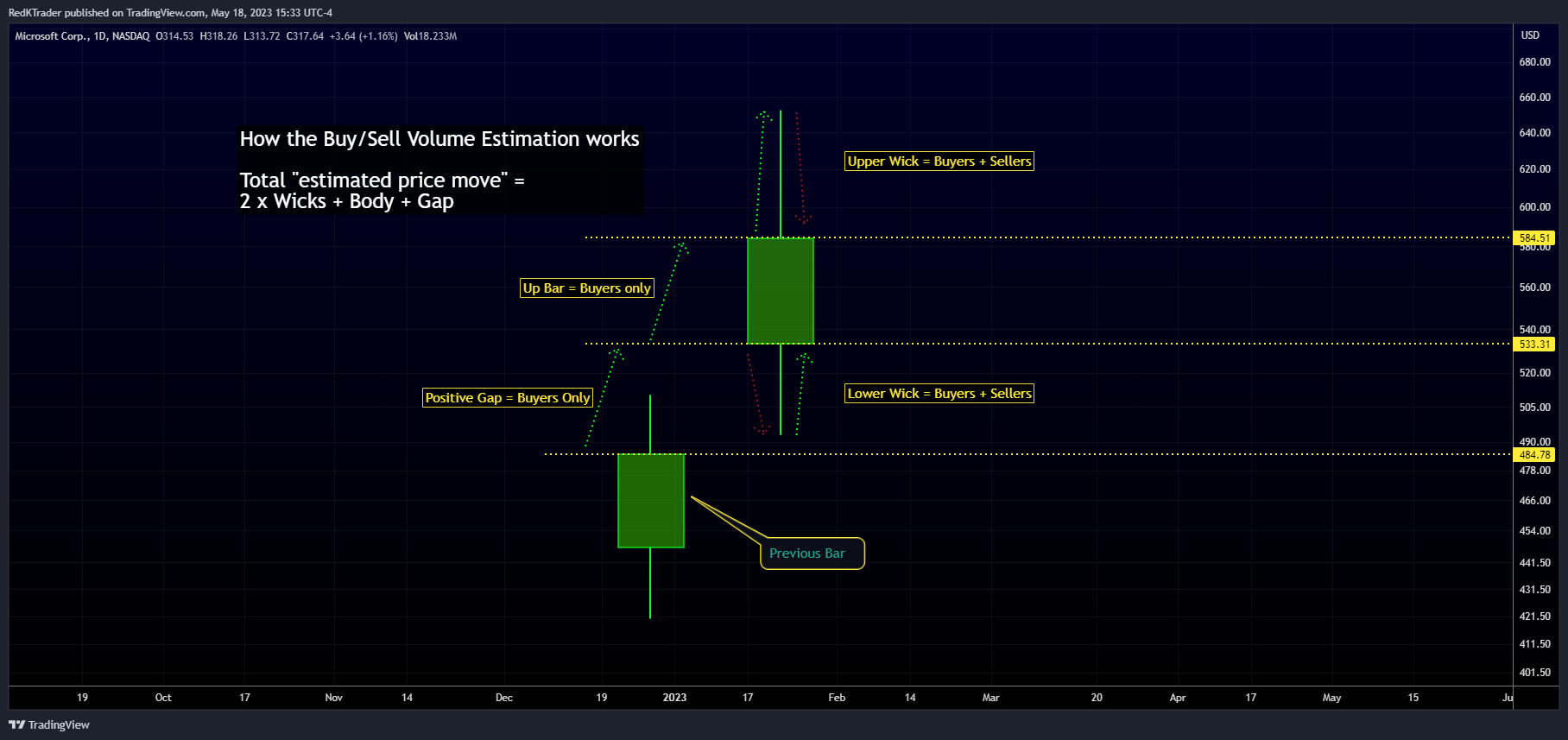Click the upper green candlestick body
This screenshot has width=1568, height=740.
tap(781, 291)
